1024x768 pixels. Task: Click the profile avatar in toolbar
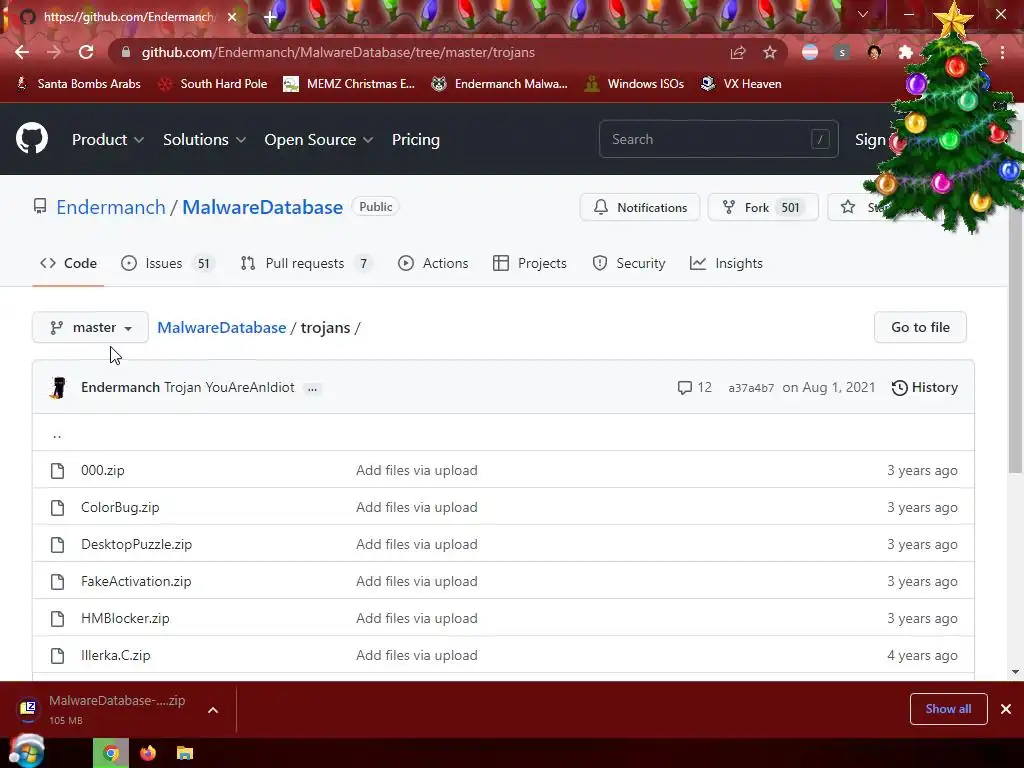874,52
